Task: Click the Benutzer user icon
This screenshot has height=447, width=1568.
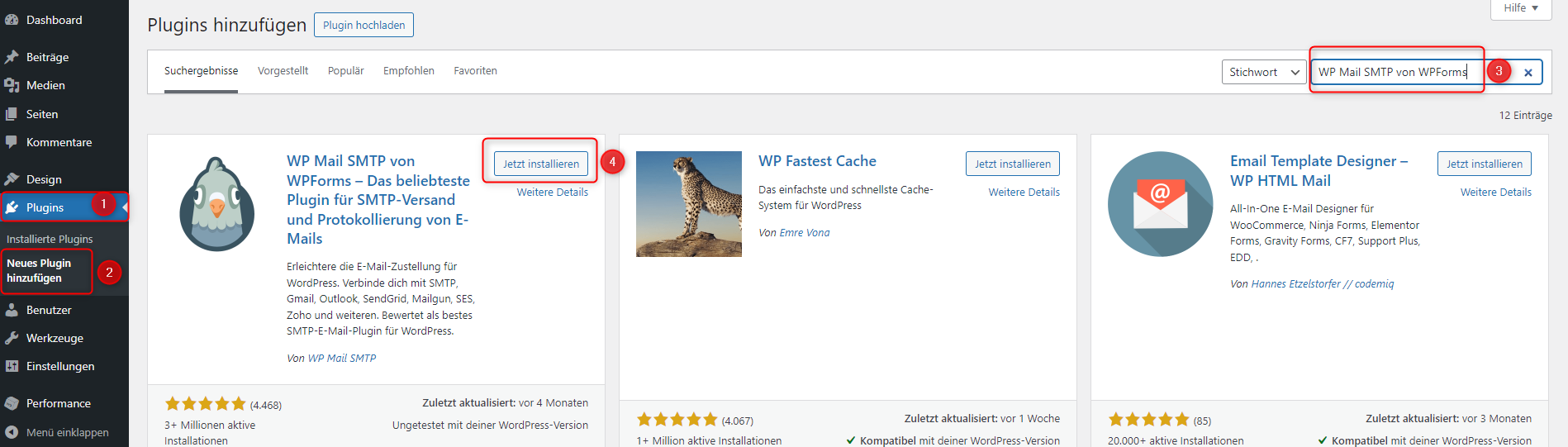Action: point(12,310)
